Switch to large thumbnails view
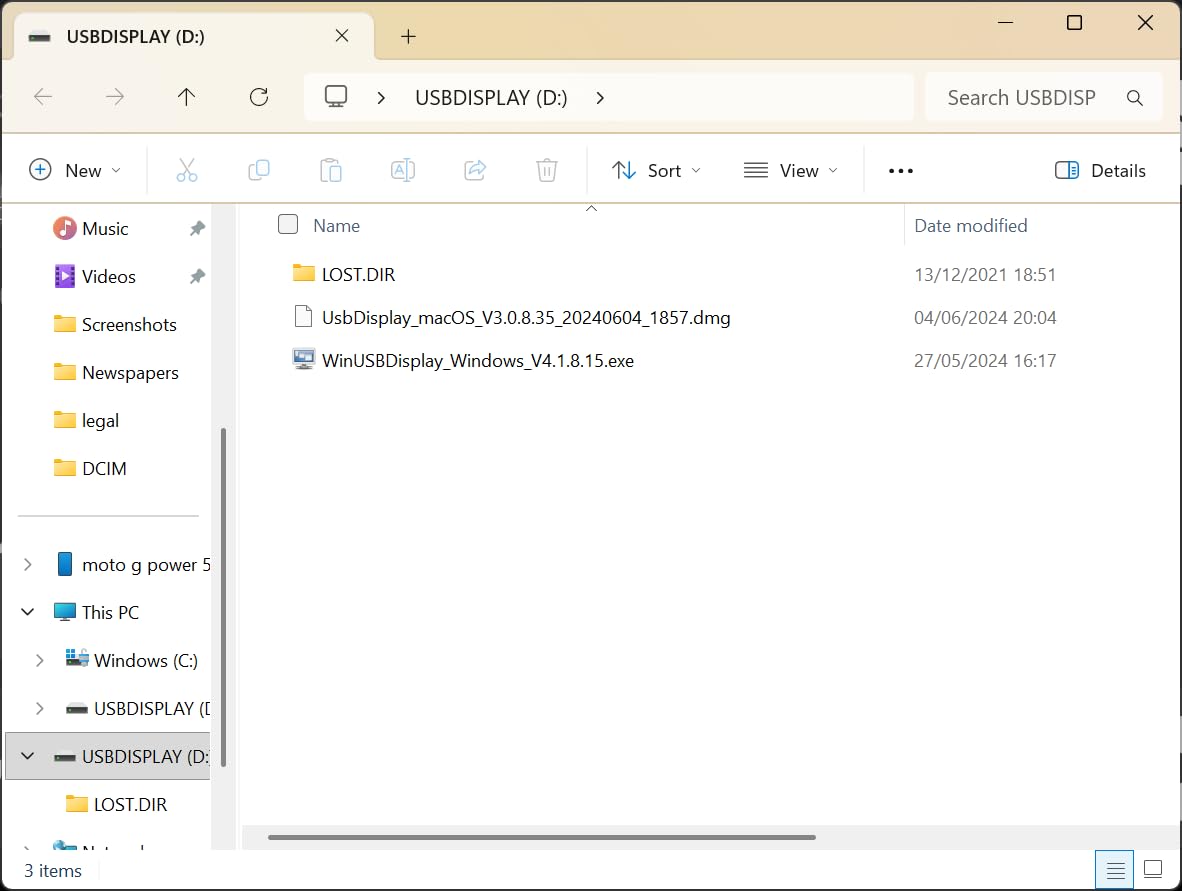 [x=1153, y=869]
